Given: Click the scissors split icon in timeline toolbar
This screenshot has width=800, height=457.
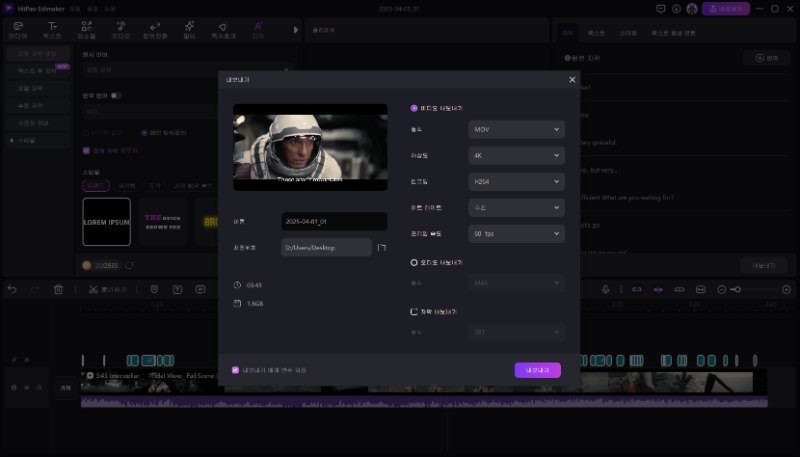Looking at the screenshot, I should (92, 289).
